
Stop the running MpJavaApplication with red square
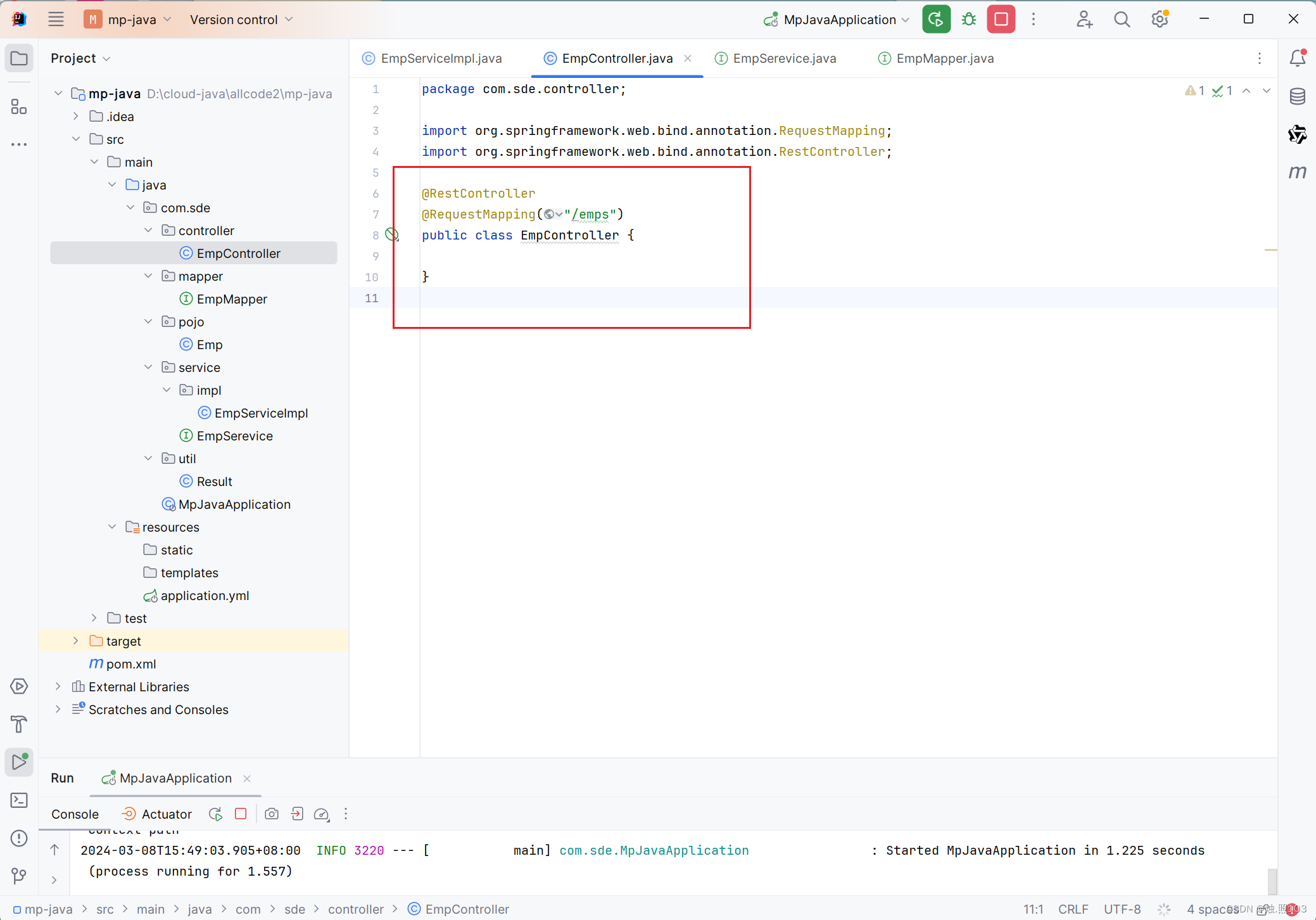(1001, 20)
